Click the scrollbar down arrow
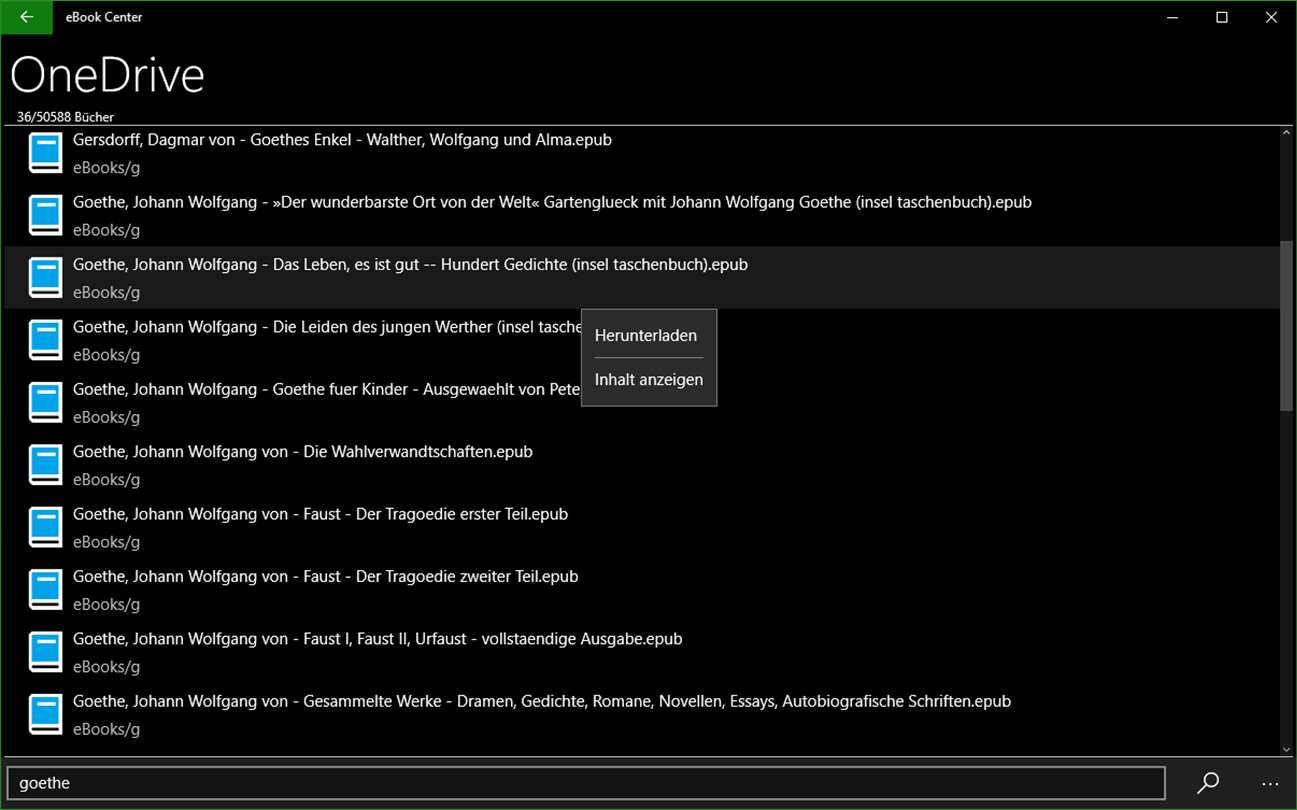The image size is (1297, 810). (1286, 749)
